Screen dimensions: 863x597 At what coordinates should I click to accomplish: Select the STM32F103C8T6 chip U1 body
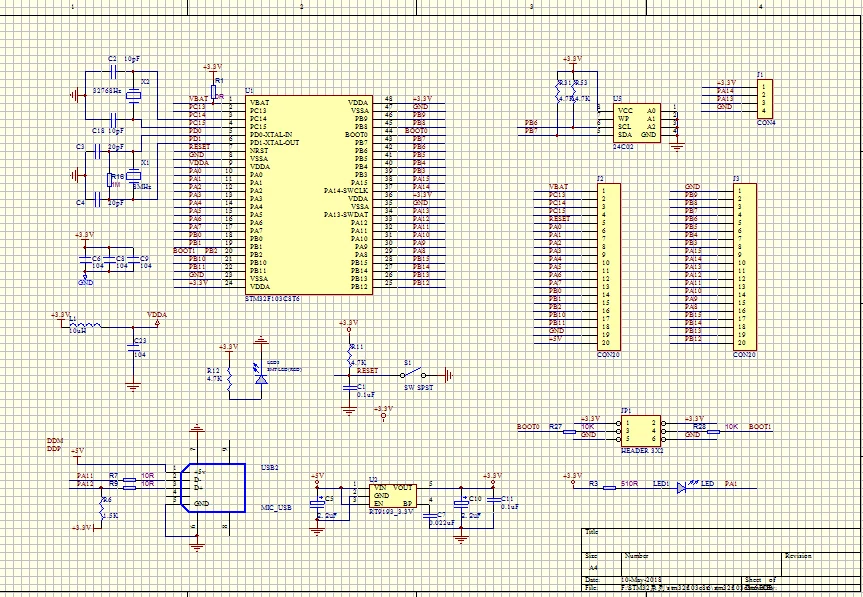pyautogui.click(x=309, y=195)
